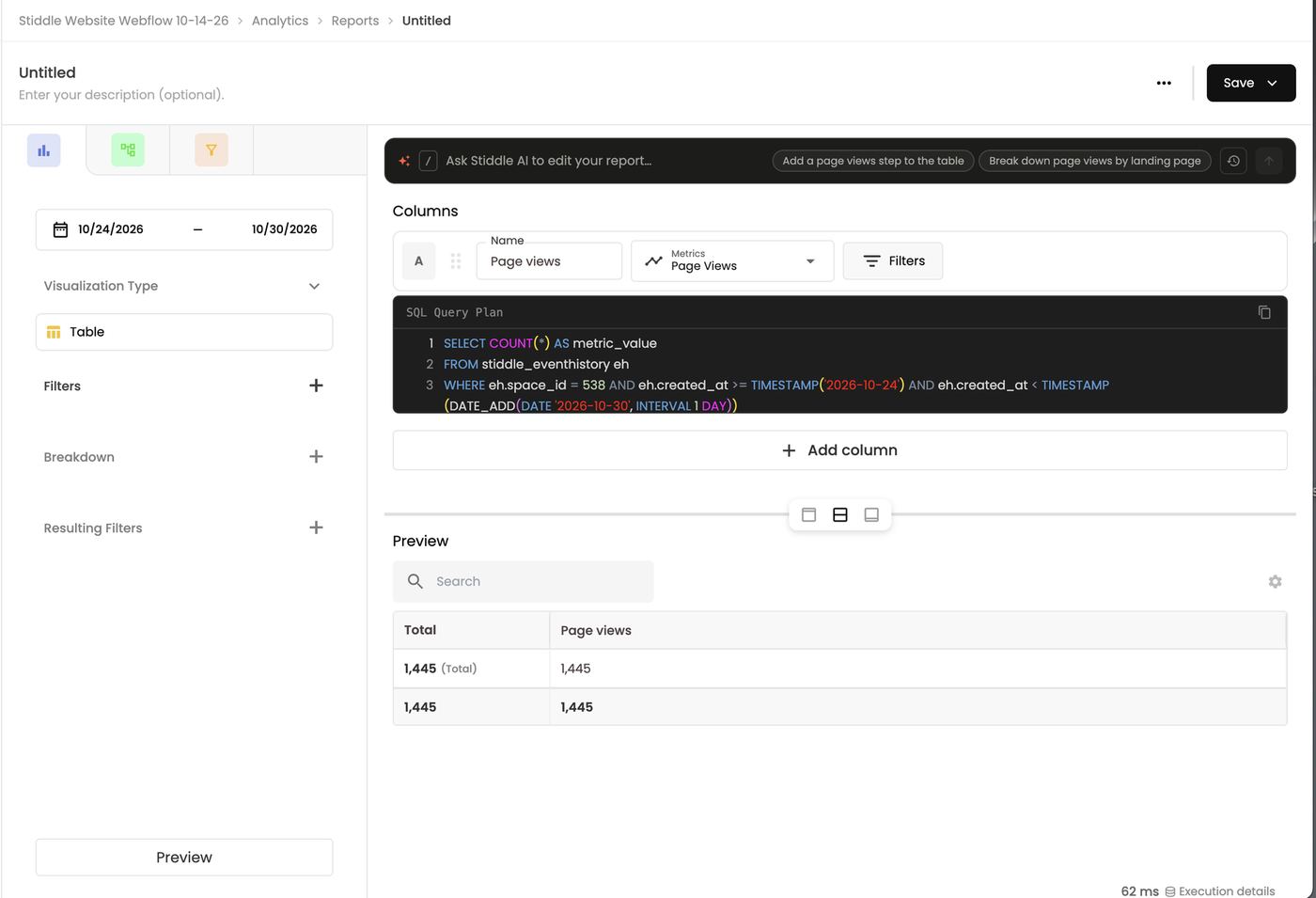
Task: Add a new filter with plus icon
Action: (x=316, y=386)
